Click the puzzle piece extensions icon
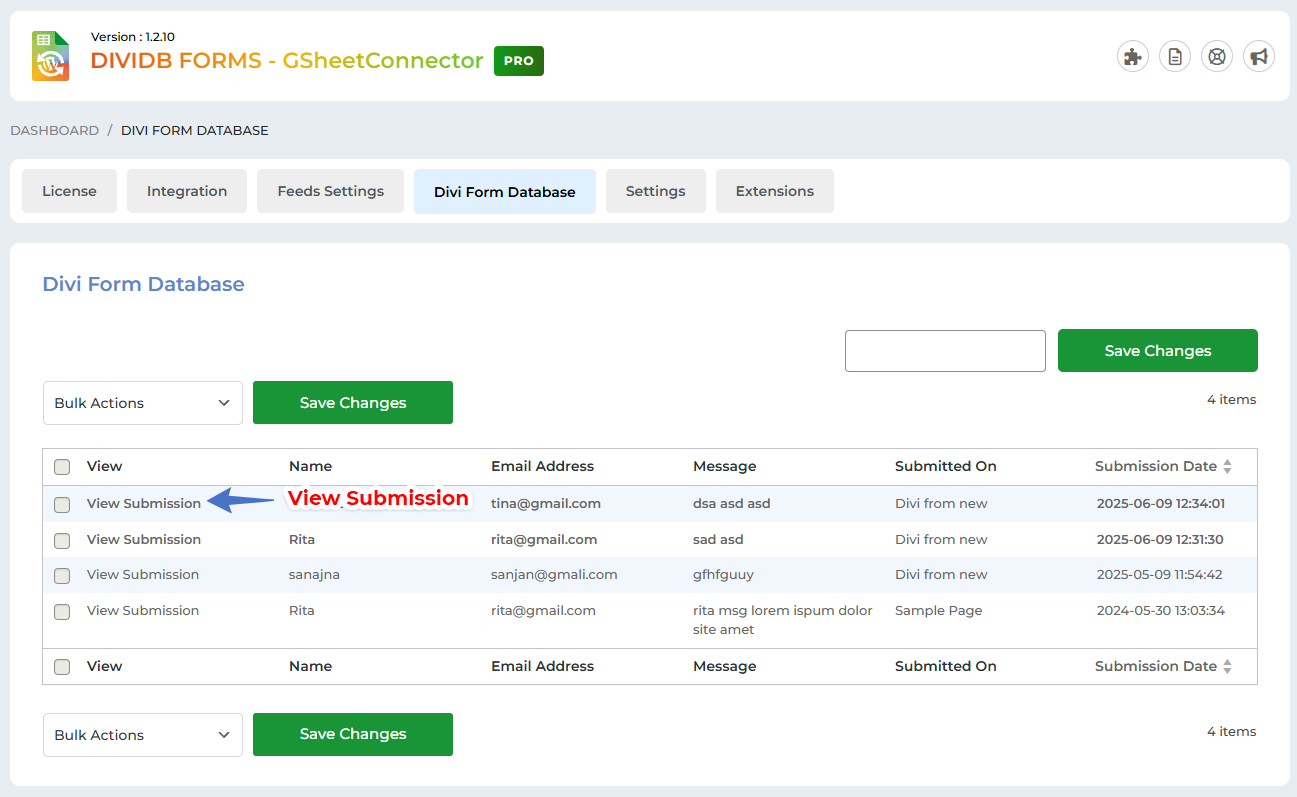Viewport: 1297px width, 797px height. [1133, 57]
